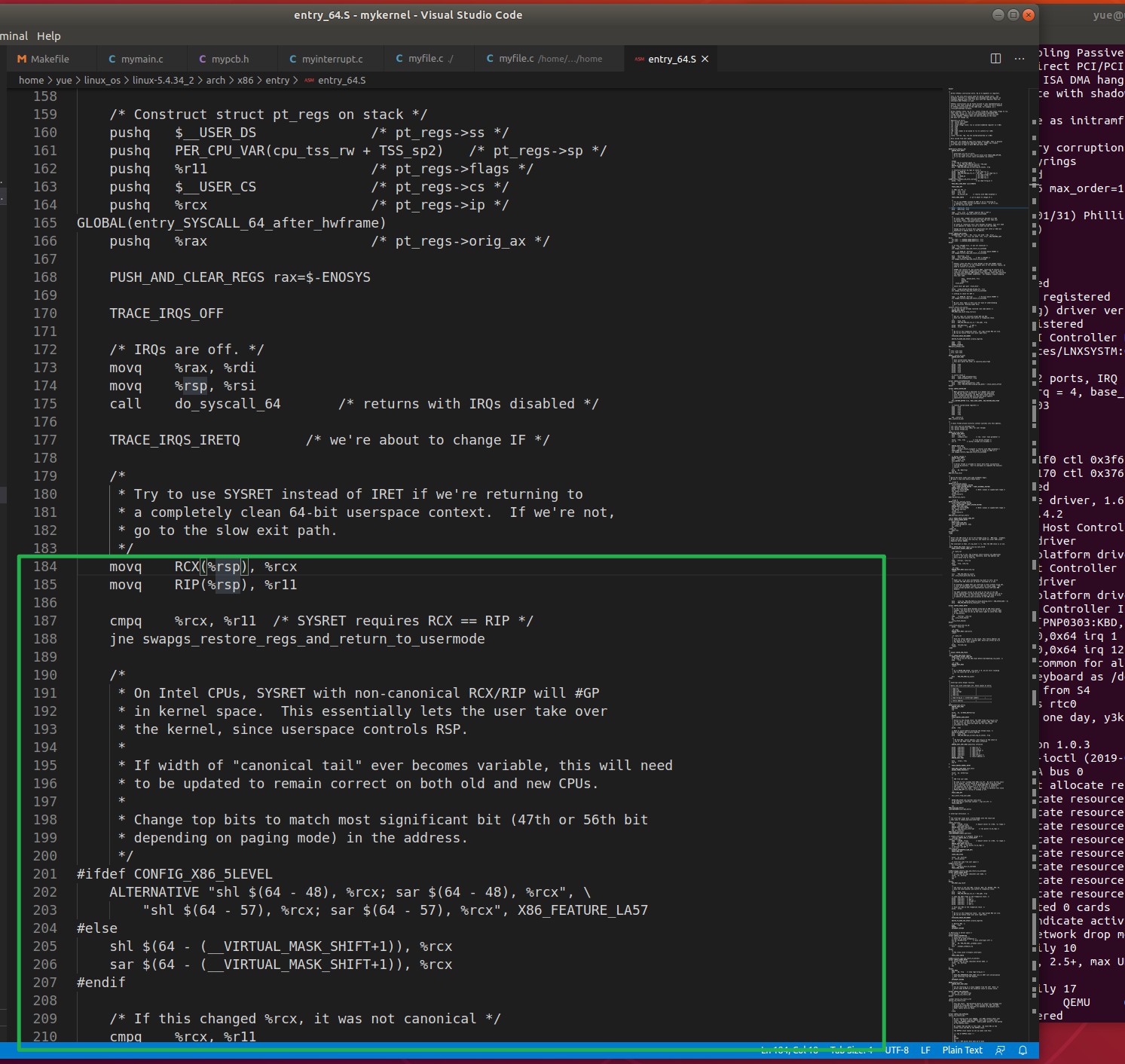Expand the x86 breadcrumb folder
Image resolution: width=1125 pixels, height=1064 pixels.
[x=246, y=80]
